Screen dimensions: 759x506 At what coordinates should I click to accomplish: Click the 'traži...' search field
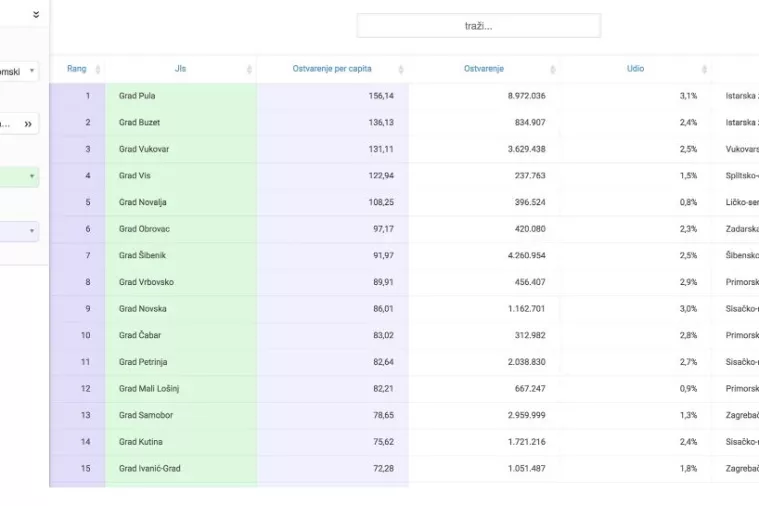click(478, 26)
